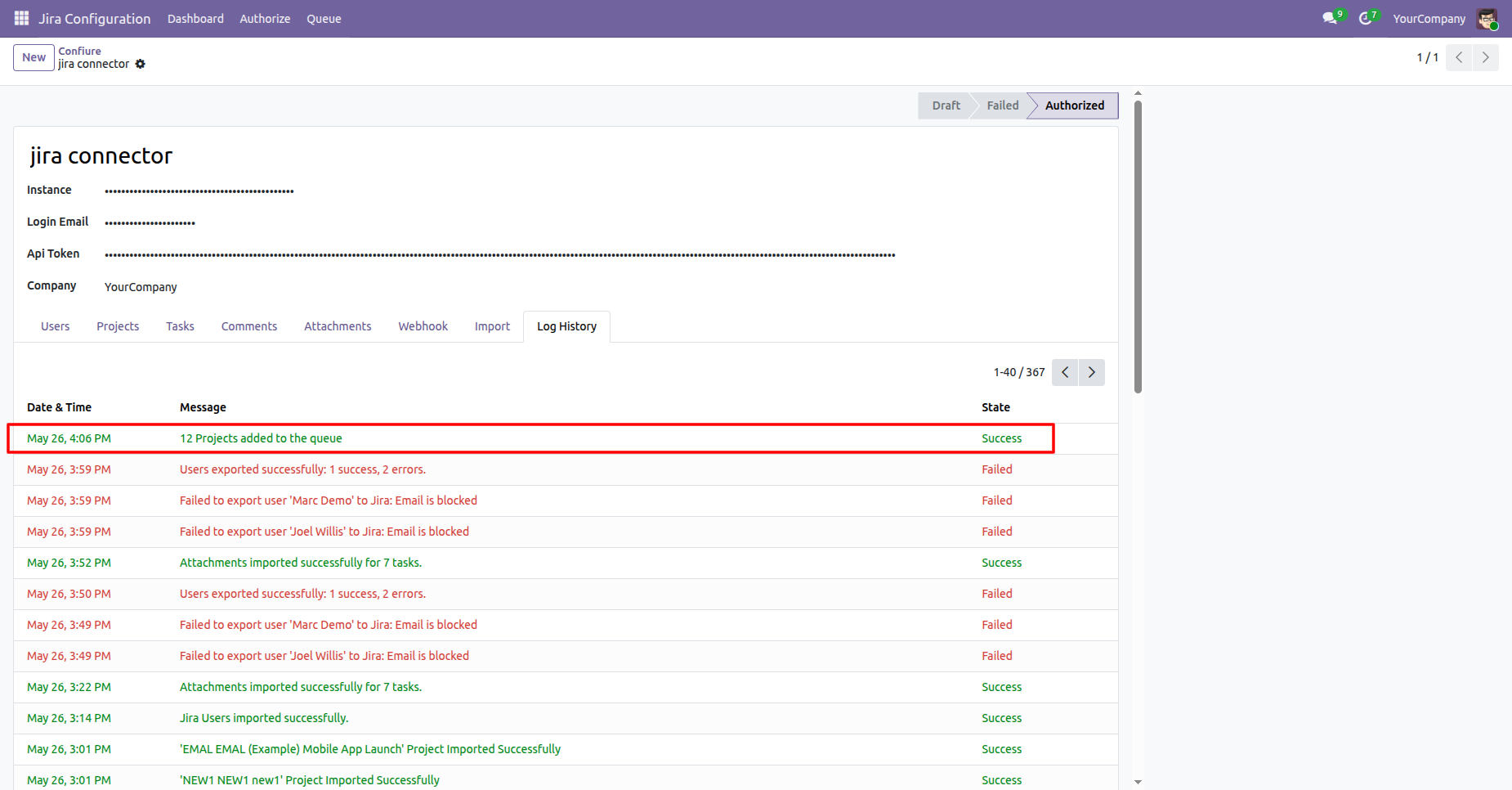1512x790 pixels.
Task: Click the page vertical scrollbar thumb
Action: click(1138, 246)
